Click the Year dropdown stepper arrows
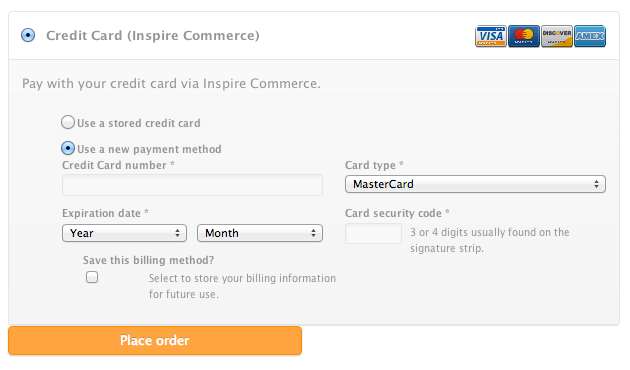Image resolution: width=630 pixels, height=370 pixels. pos(177,233)
